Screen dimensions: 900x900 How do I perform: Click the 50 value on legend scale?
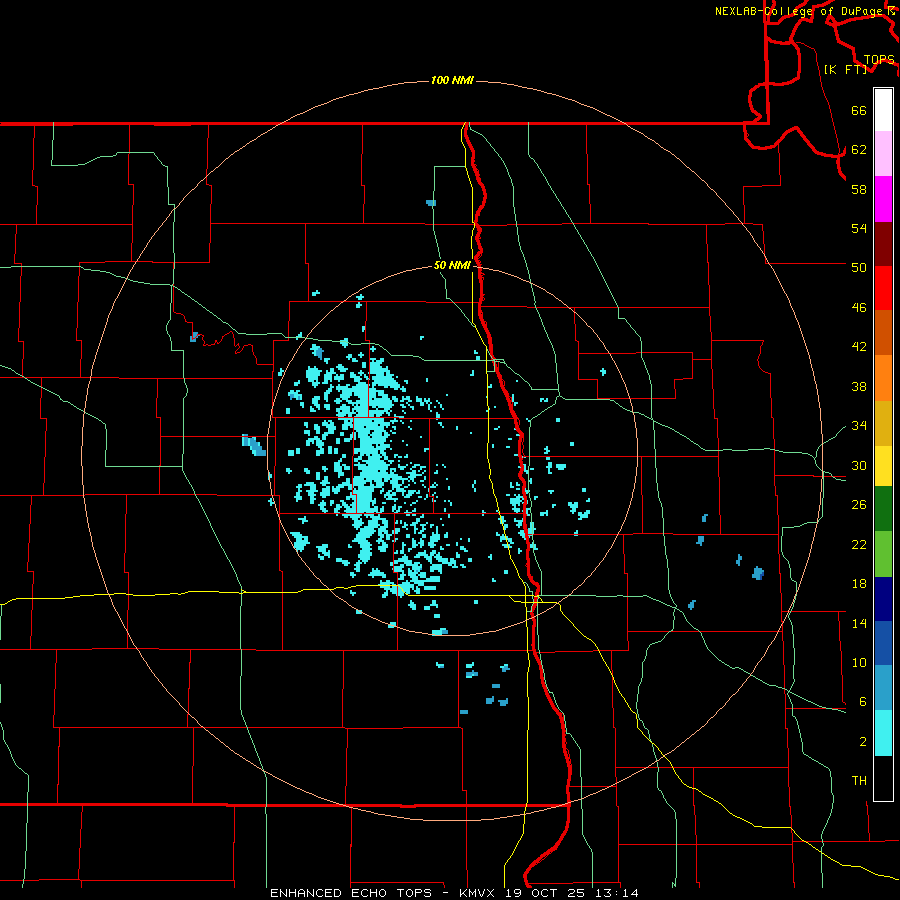[859, 267]
